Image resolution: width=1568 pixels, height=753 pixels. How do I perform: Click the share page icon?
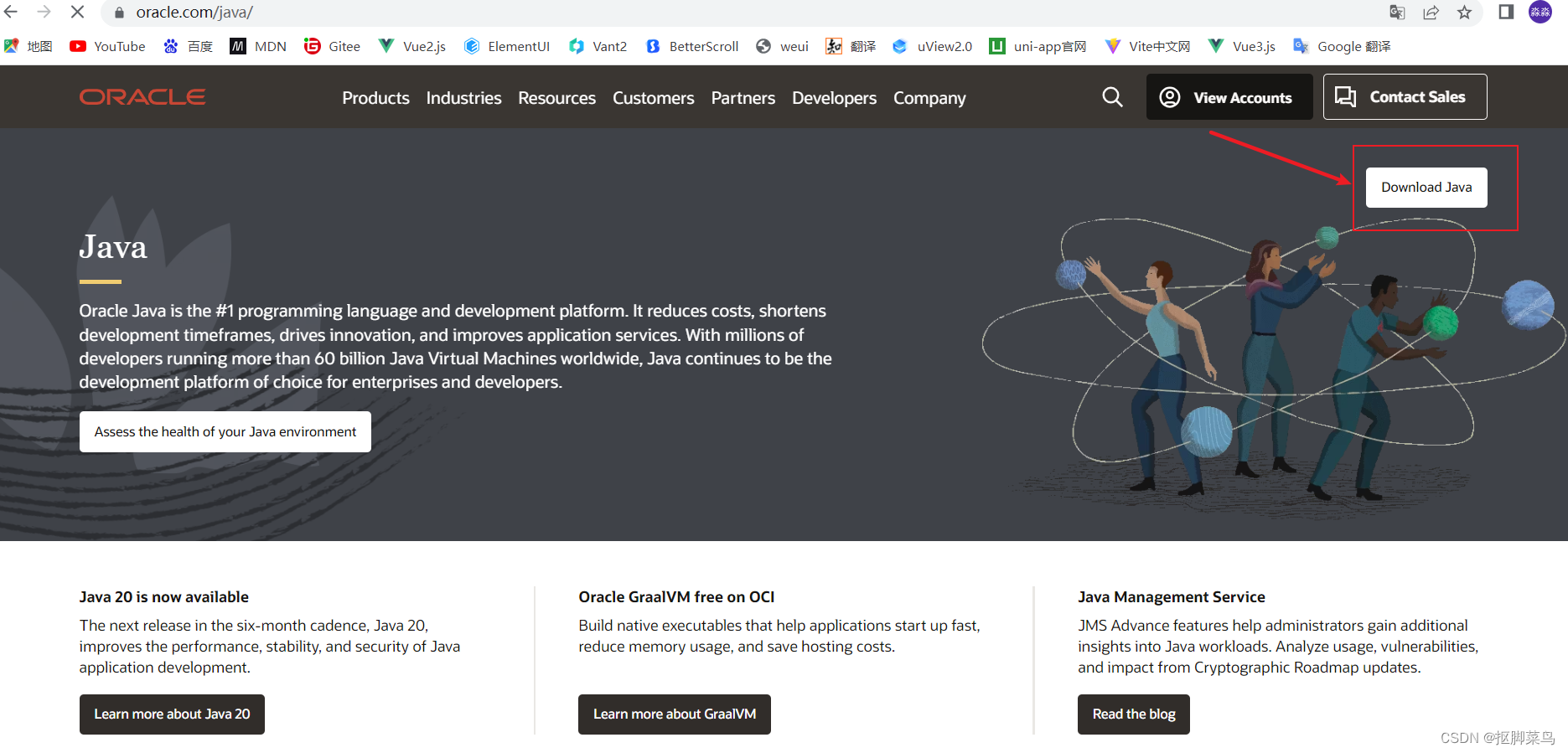[x=1431, y=13]
